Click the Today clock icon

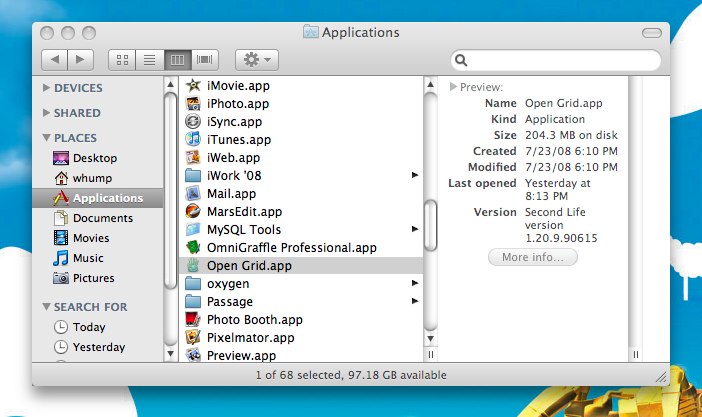61,327
